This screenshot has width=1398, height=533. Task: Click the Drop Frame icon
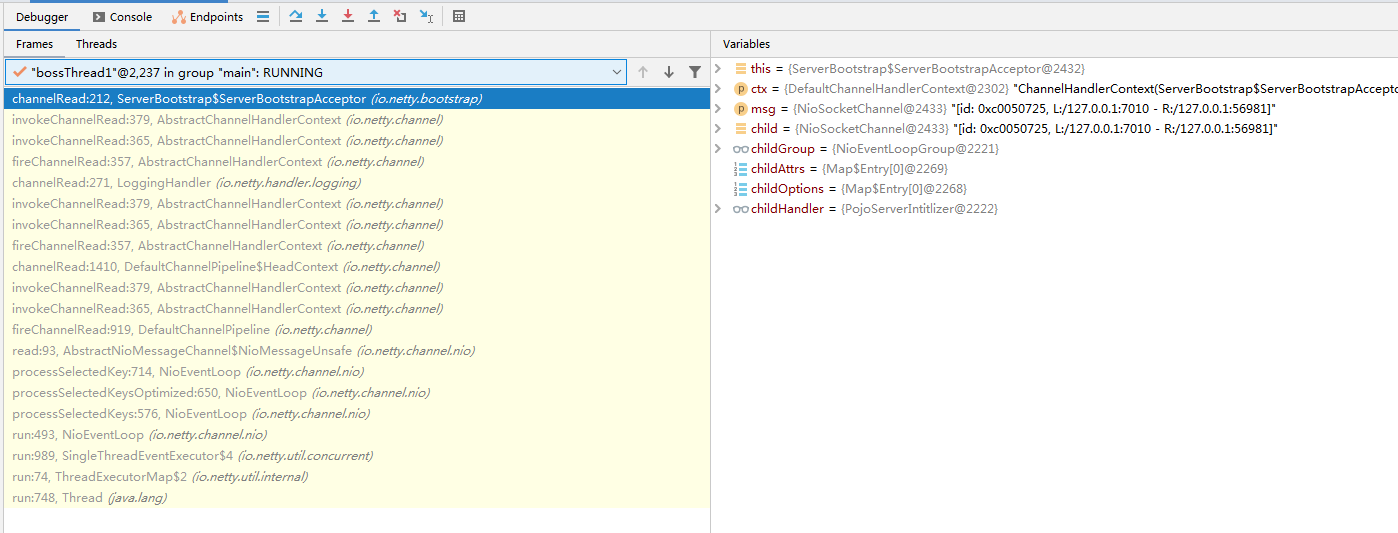[400, 17]
